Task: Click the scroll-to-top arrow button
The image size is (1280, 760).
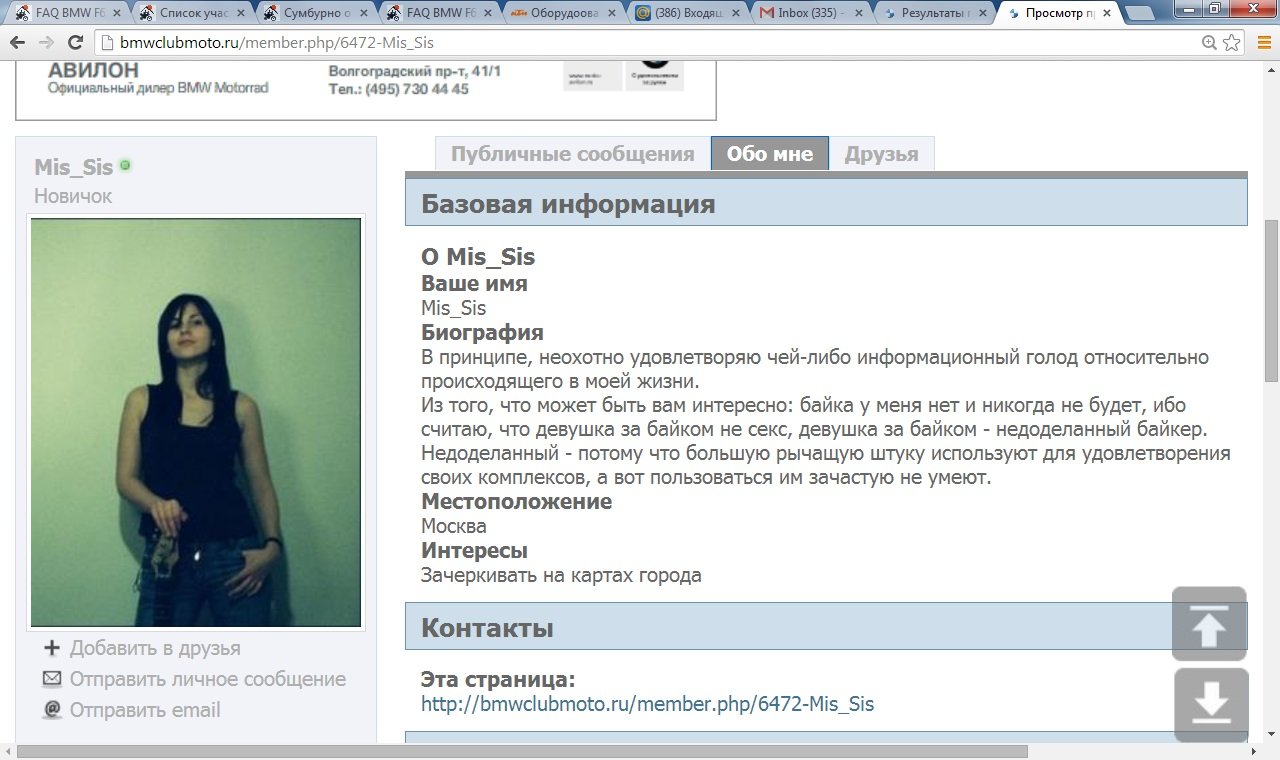Action: [1209, 624]
